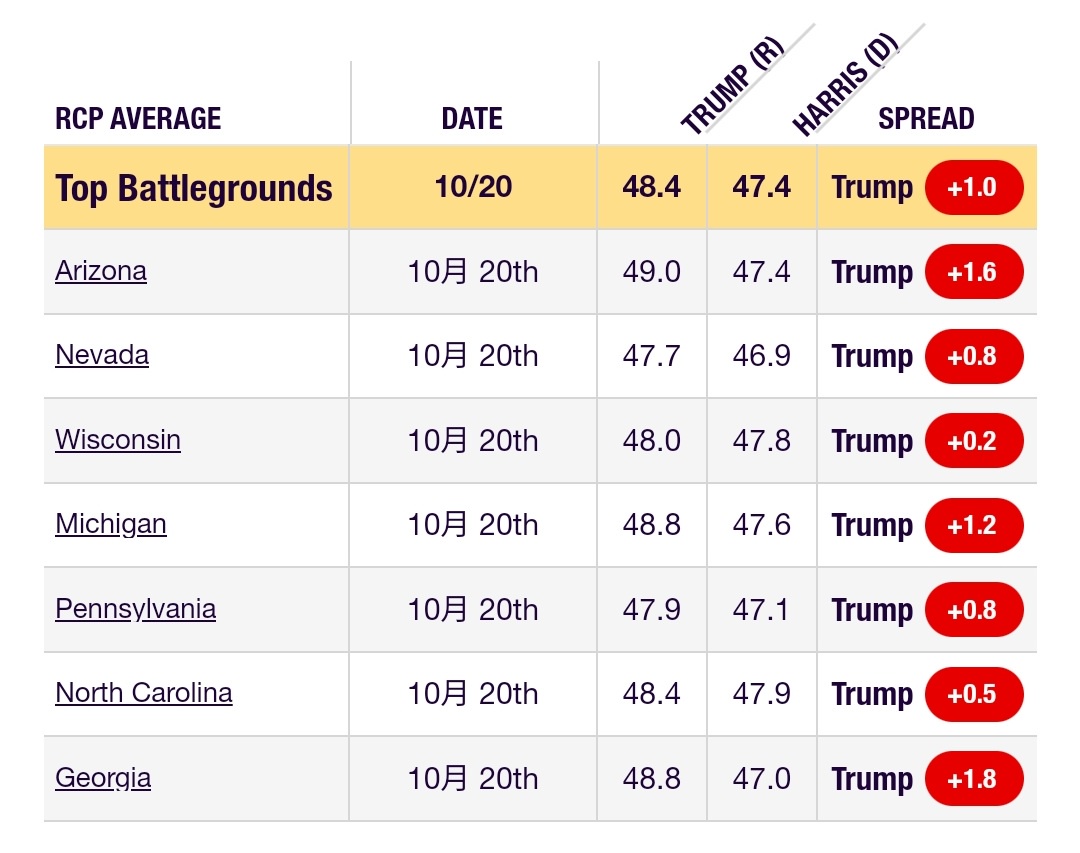Click the Top Battlegrounds row title
Image resolution: width=1080 pixels, height=853 pixels.
coord(194,188)
